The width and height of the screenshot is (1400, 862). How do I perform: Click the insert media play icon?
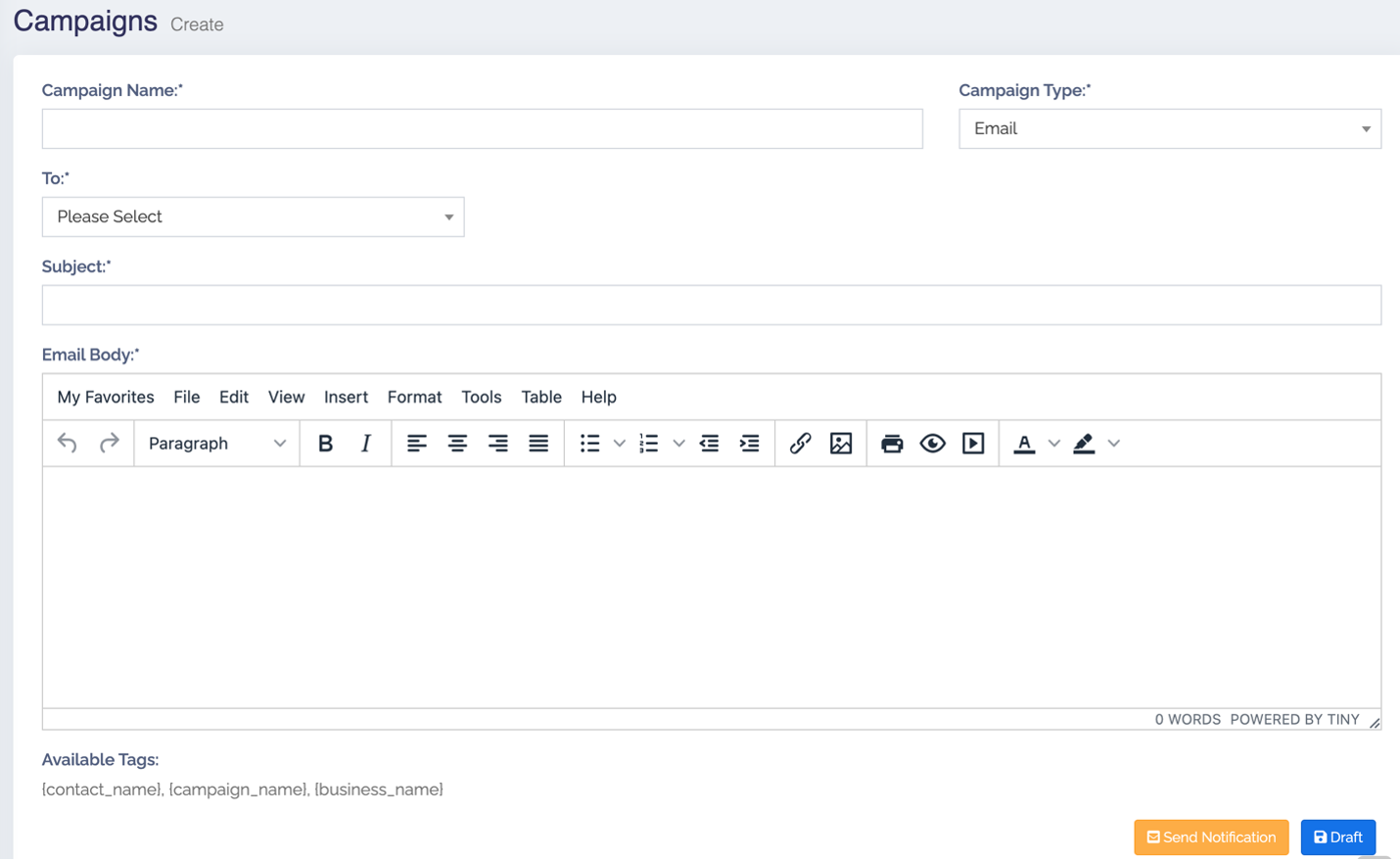click(x=973, y=444)
